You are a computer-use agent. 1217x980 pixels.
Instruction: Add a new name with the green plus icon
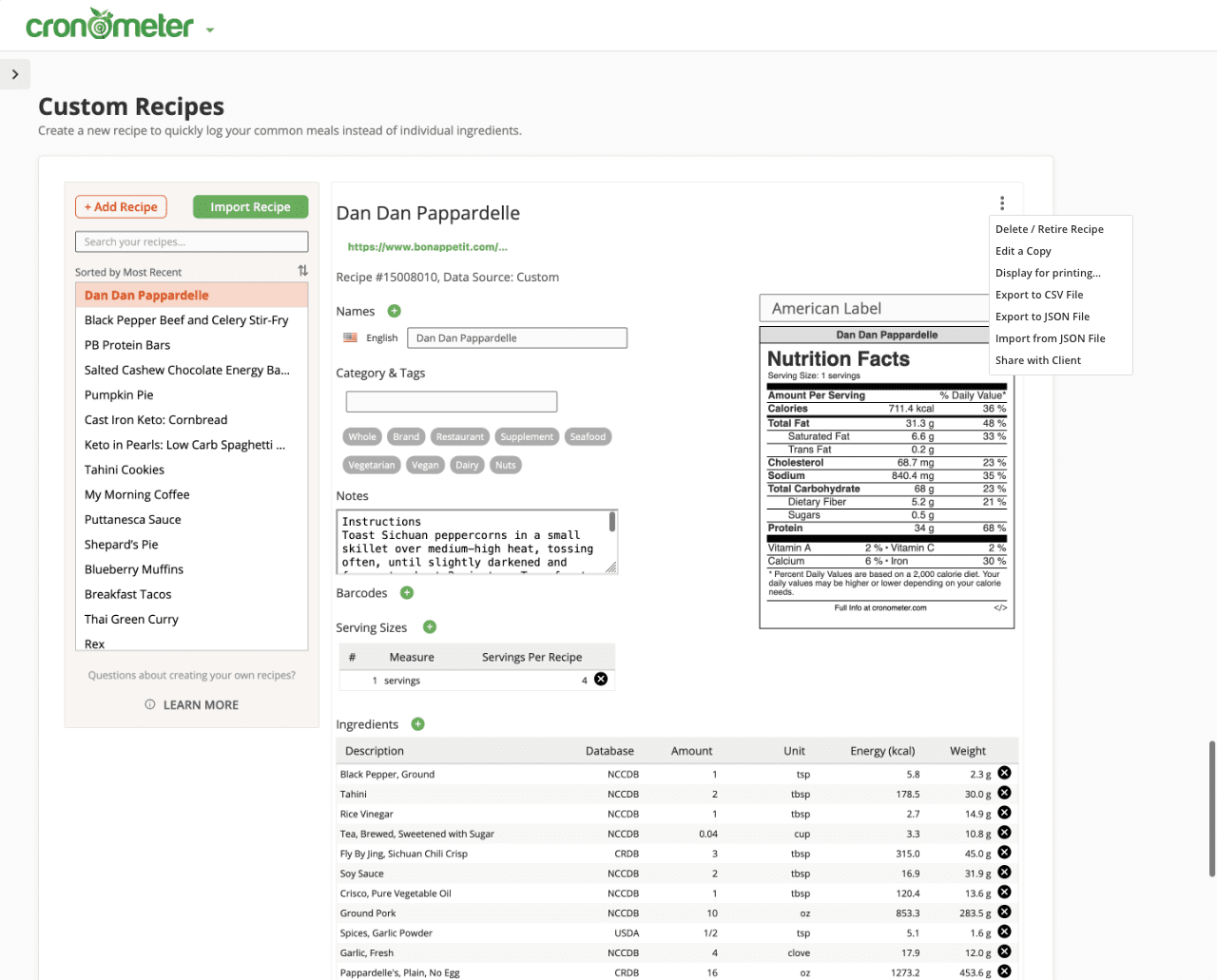point(395,311)
